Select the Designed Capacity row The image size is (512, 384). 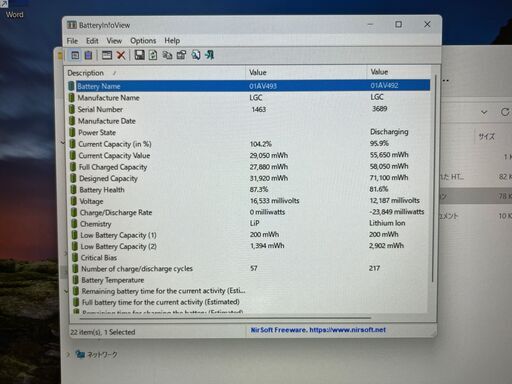[x=250, y=178]
